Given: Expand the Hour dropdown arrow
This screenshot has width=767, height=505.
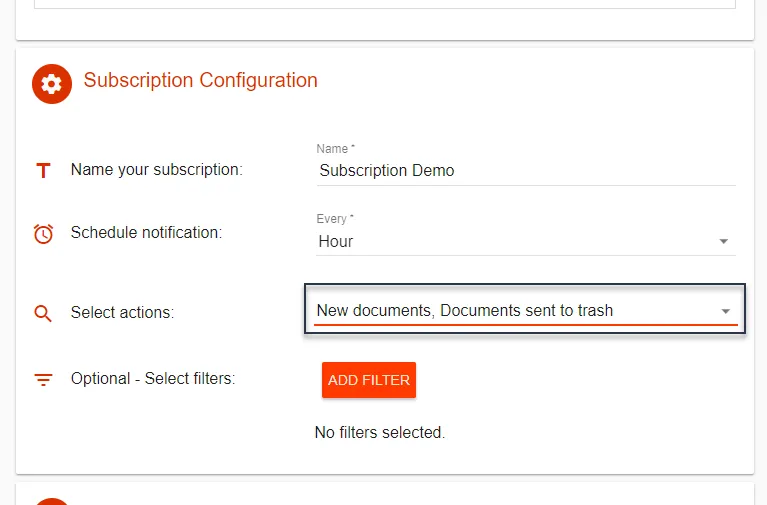Looking at the screenshot, I should click(723, 241).
